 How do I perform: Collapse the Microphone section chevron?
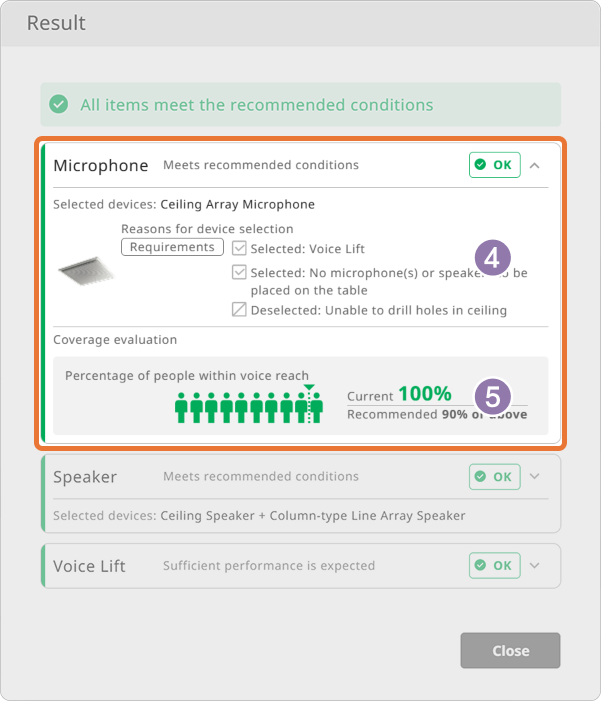pos(535,165)
